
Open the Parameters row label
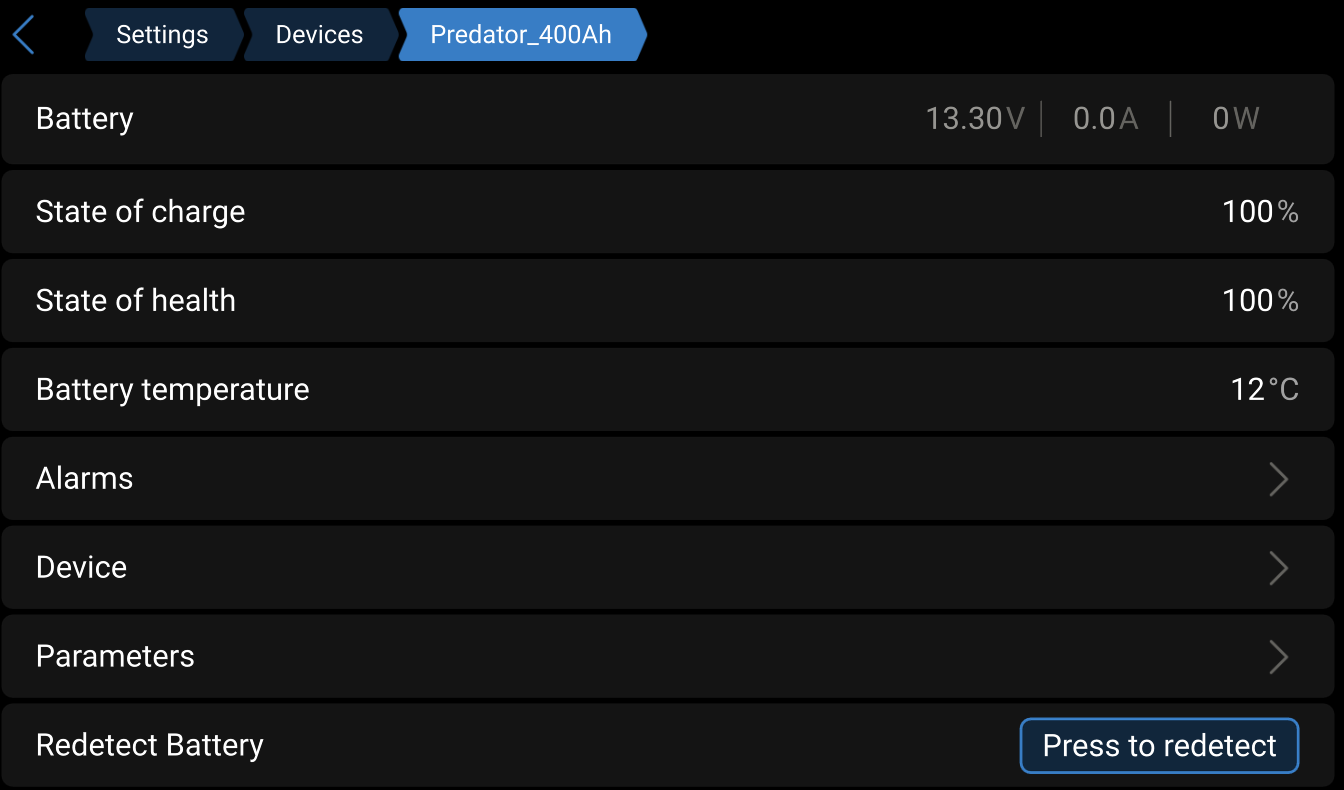tap(116, 657)
